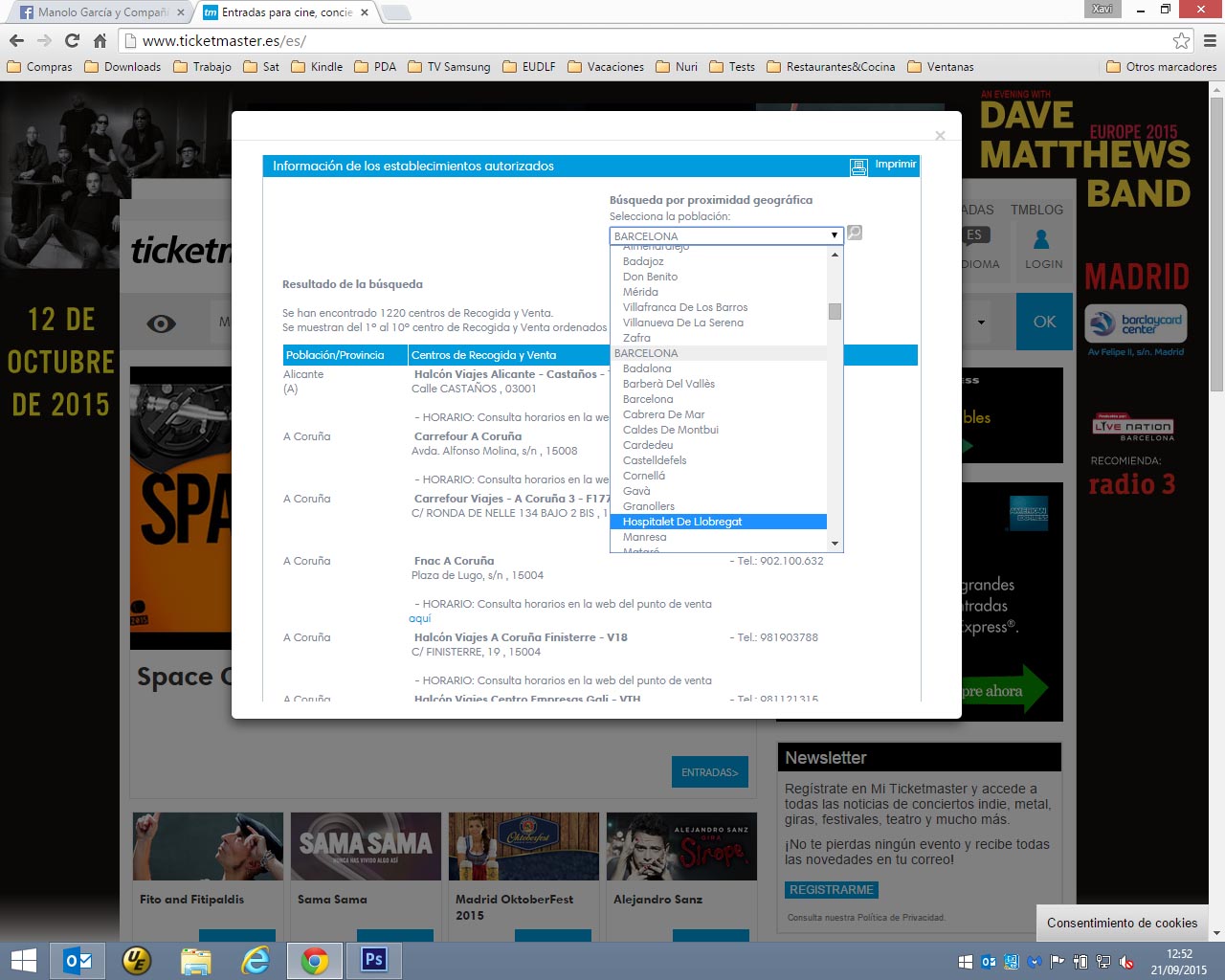
Task: Click the Imprimir printer icon
Action: tap(858, 167)
